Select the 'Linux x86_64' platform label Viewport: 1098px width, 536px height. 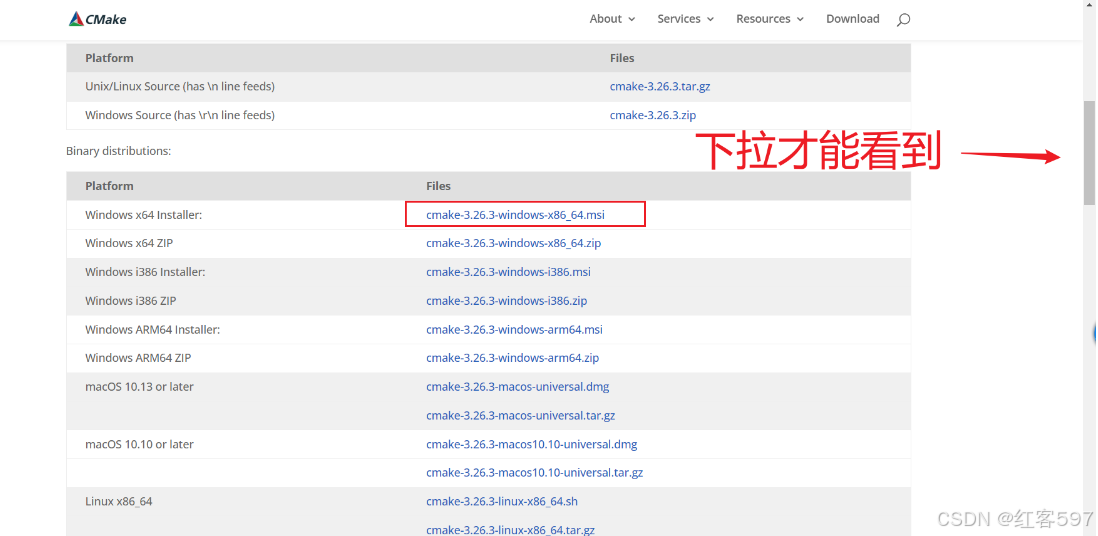tap(118, 502)
